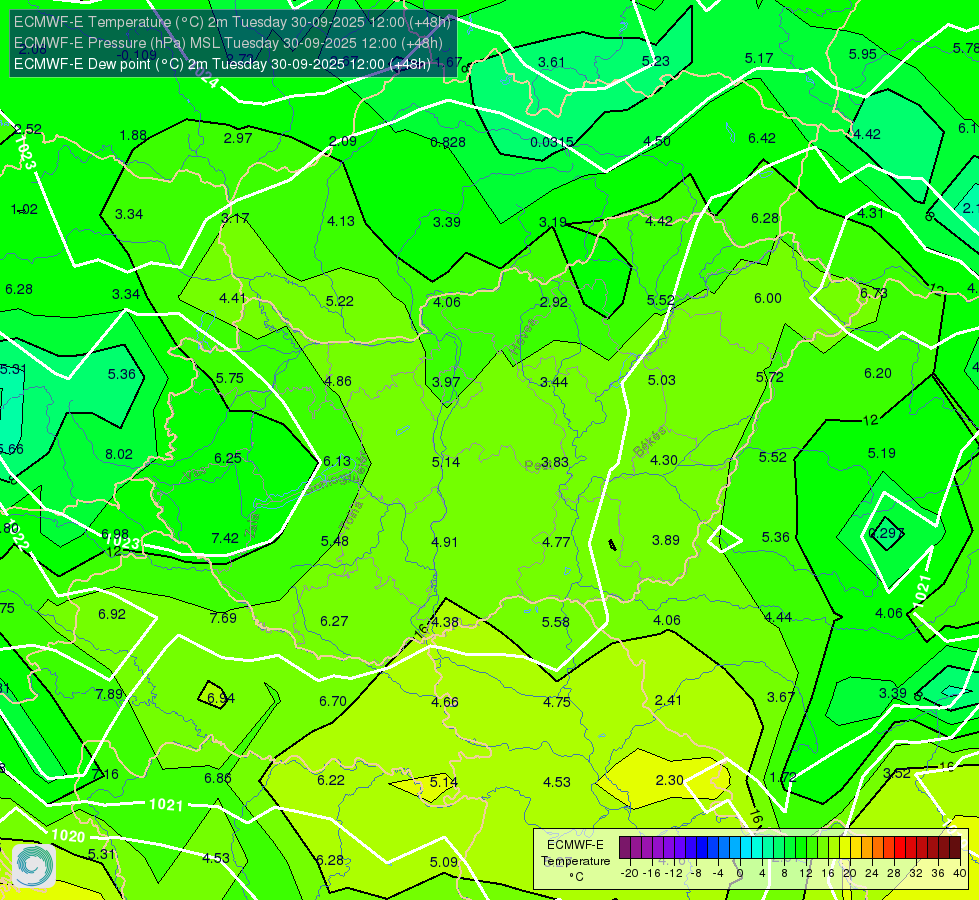Click the dew point value 3.44
The height and width of the screenshot is (900, 979).
[554, 382]
